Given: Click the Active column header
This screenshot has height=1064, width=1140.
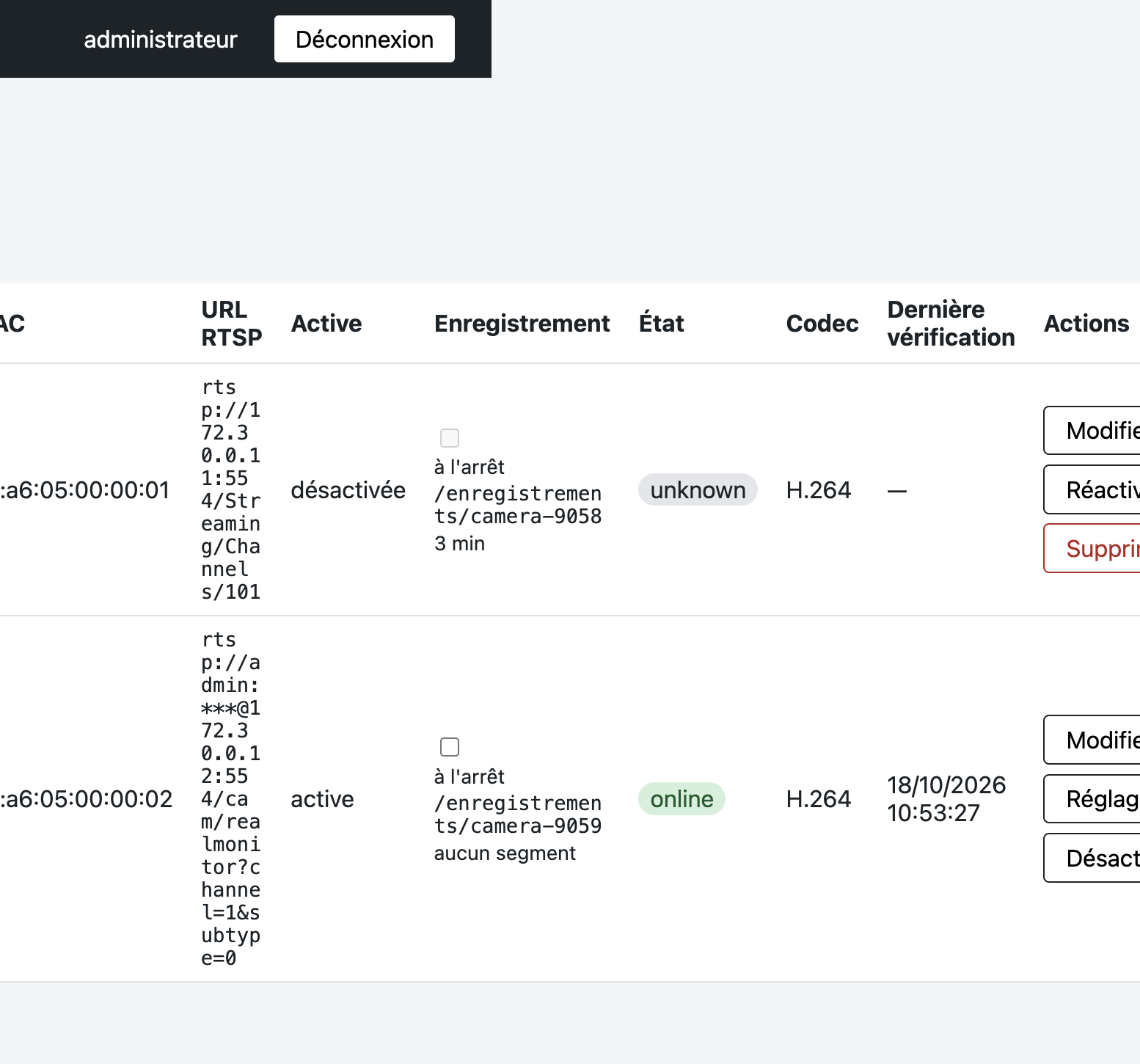Looking at the screenshot, I should [326, 324].
